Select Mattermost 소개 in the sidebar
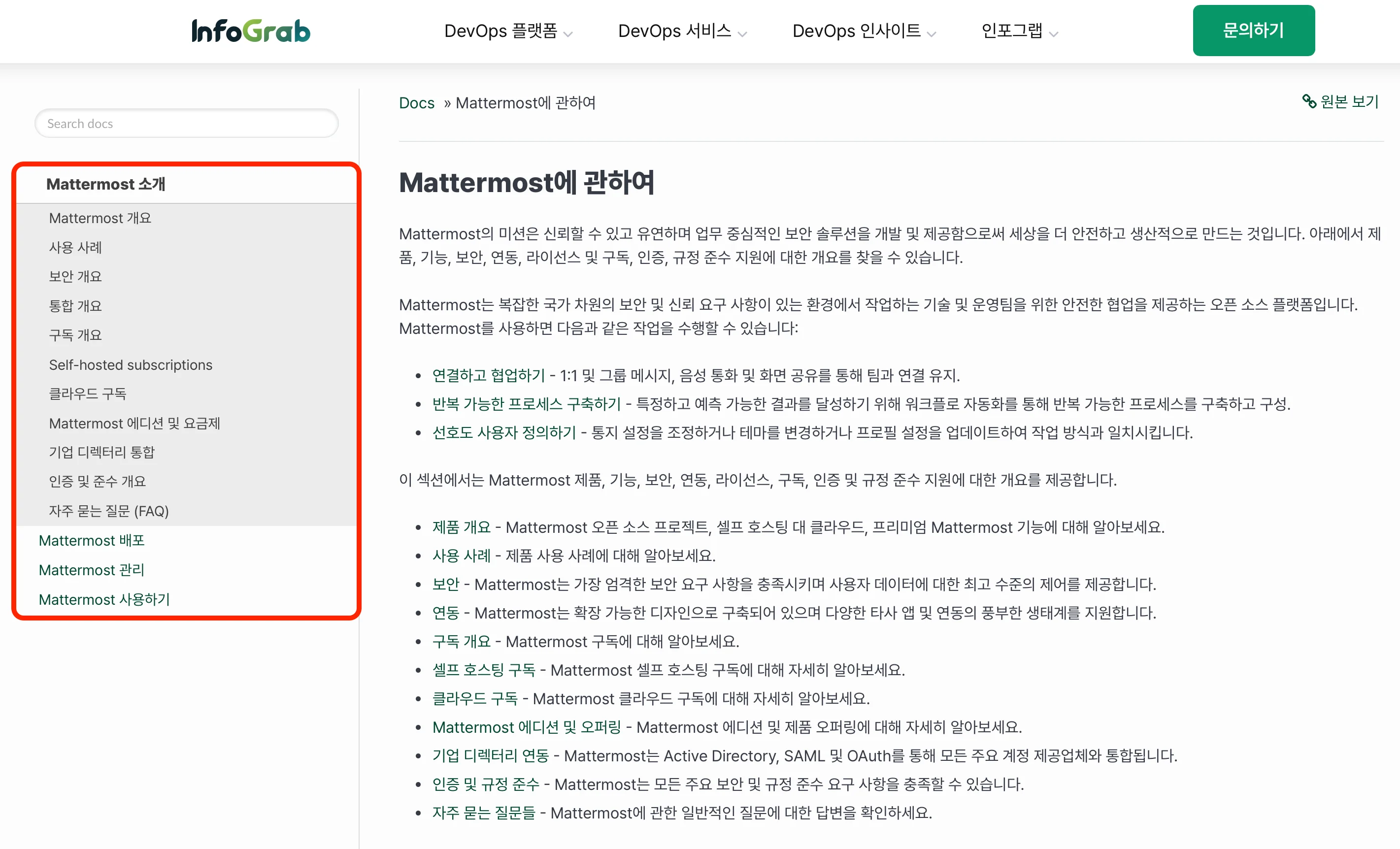This screenshot has width=1400, height=849. click(x=106, y=183)
